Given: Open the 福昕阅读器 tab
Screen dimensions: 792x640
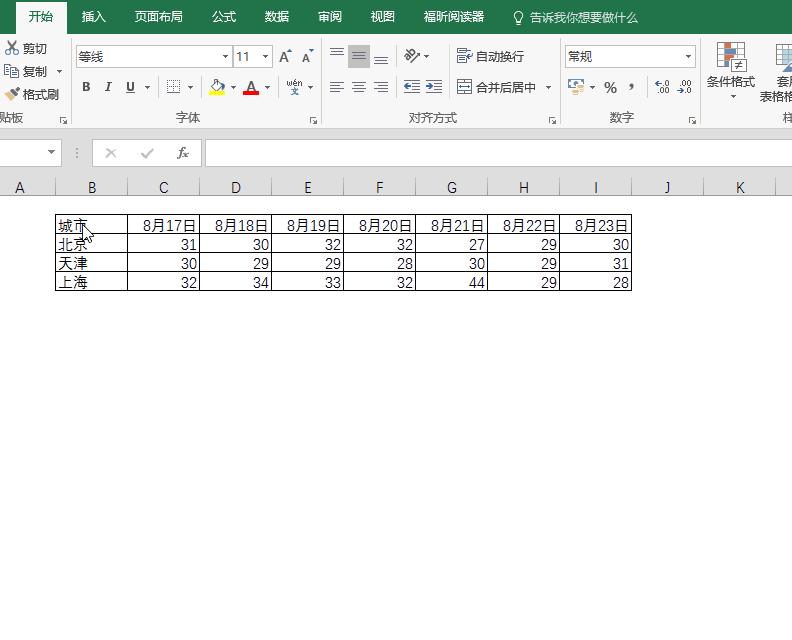Looking at the screenshot, I should point(454,17).
